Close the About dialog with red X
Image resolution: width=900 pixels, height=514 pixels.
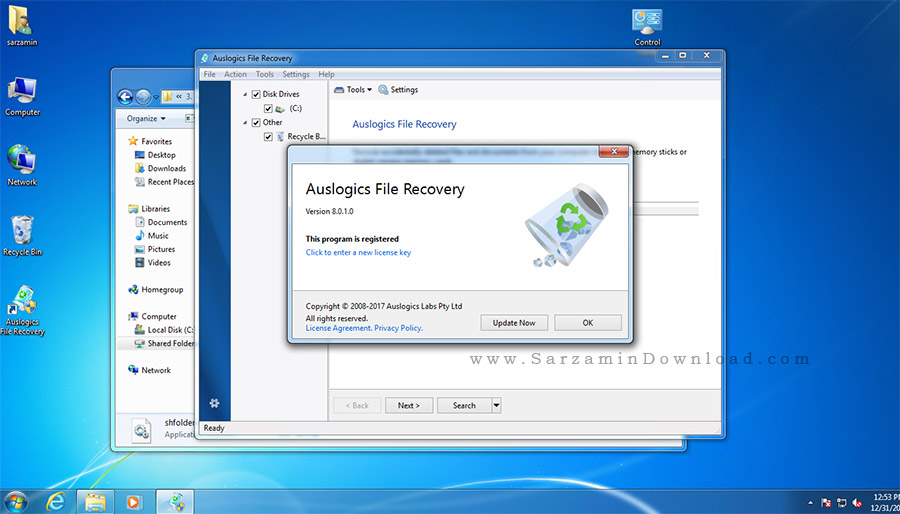614,151
